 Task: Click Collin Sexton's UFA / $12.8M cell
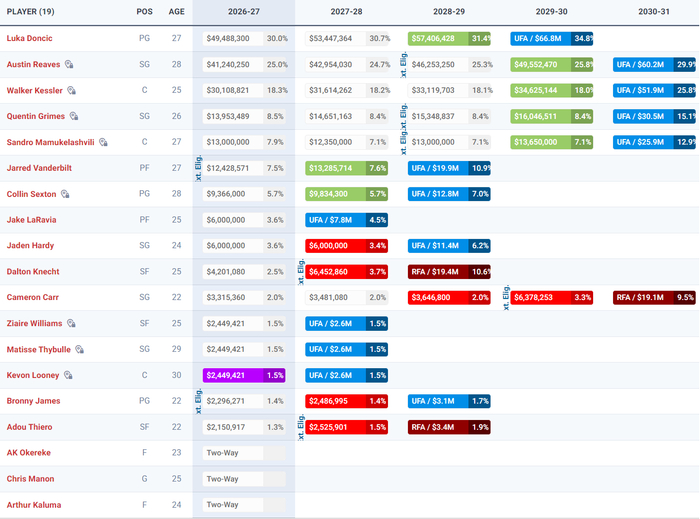(x=449, y=194)
